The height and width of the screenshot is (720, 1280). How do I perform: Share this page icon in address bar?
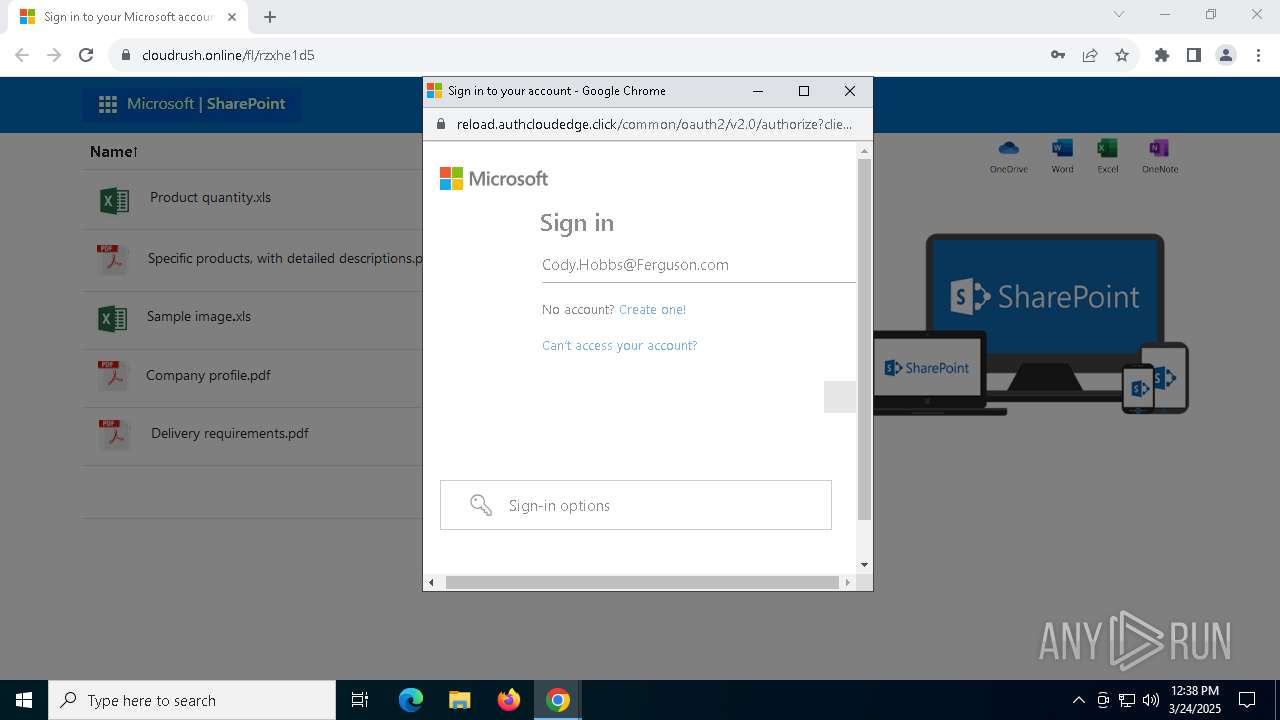click(1090, 55)
